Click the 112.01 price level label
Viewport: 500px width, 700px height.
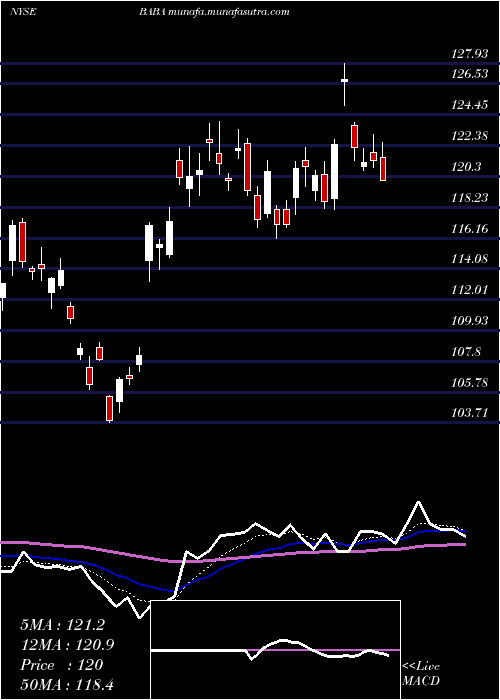[x=470, y=290]
